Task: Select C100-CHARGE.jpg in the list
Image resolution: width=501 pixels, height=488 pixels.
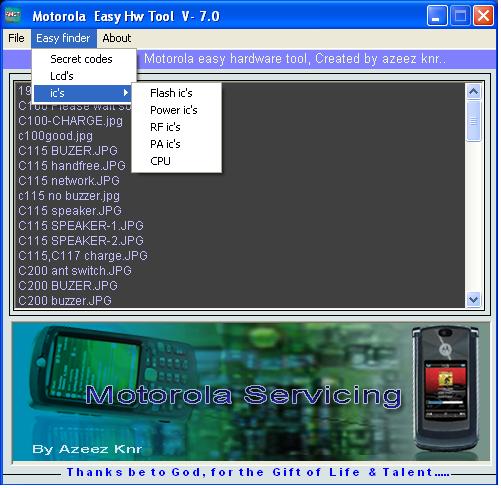Action: (70, 121)
